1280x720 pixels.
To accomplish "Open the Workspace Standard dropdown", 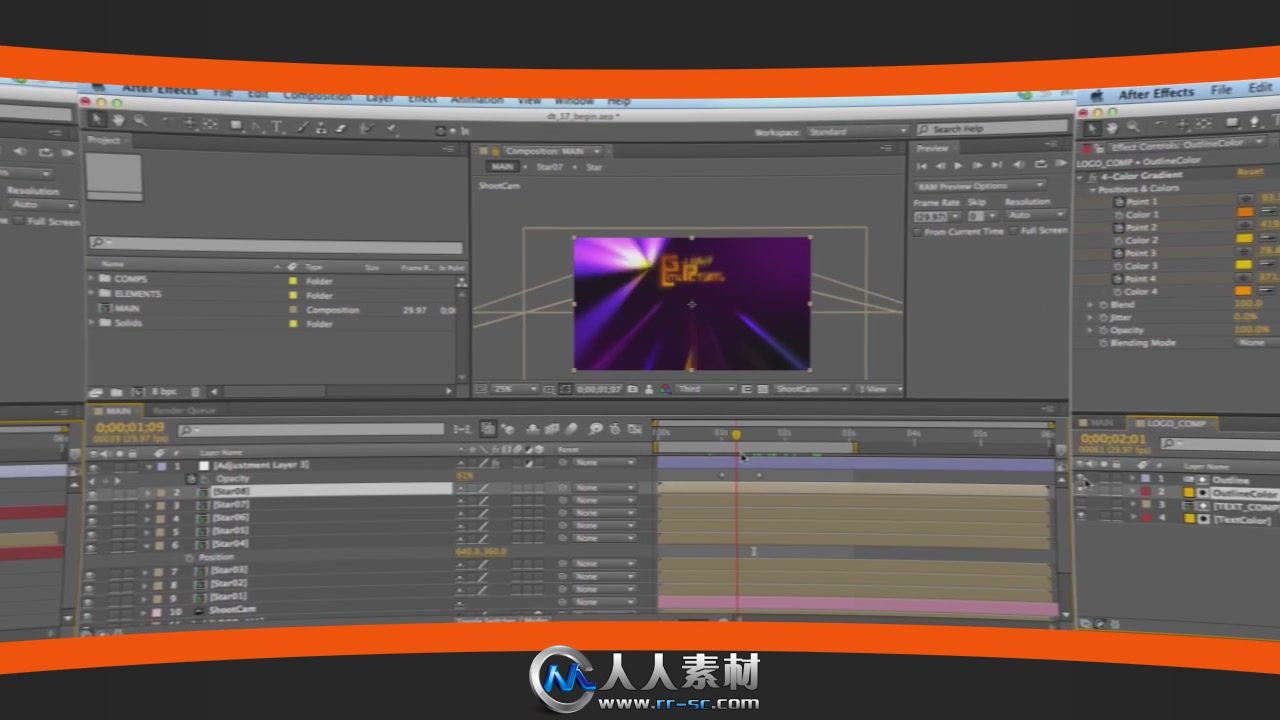I will coord(859,131).
